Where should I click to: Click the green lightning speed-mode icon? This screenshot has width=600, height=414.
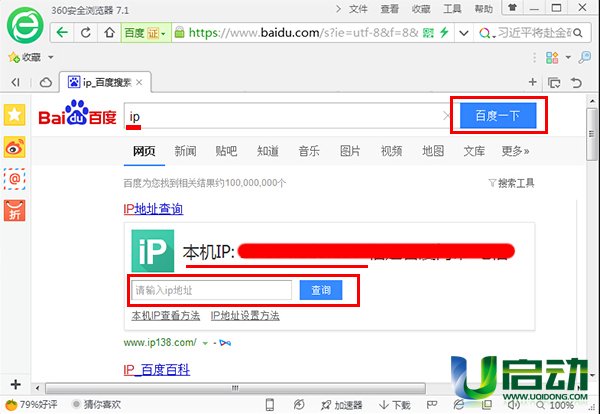[444, 33]
